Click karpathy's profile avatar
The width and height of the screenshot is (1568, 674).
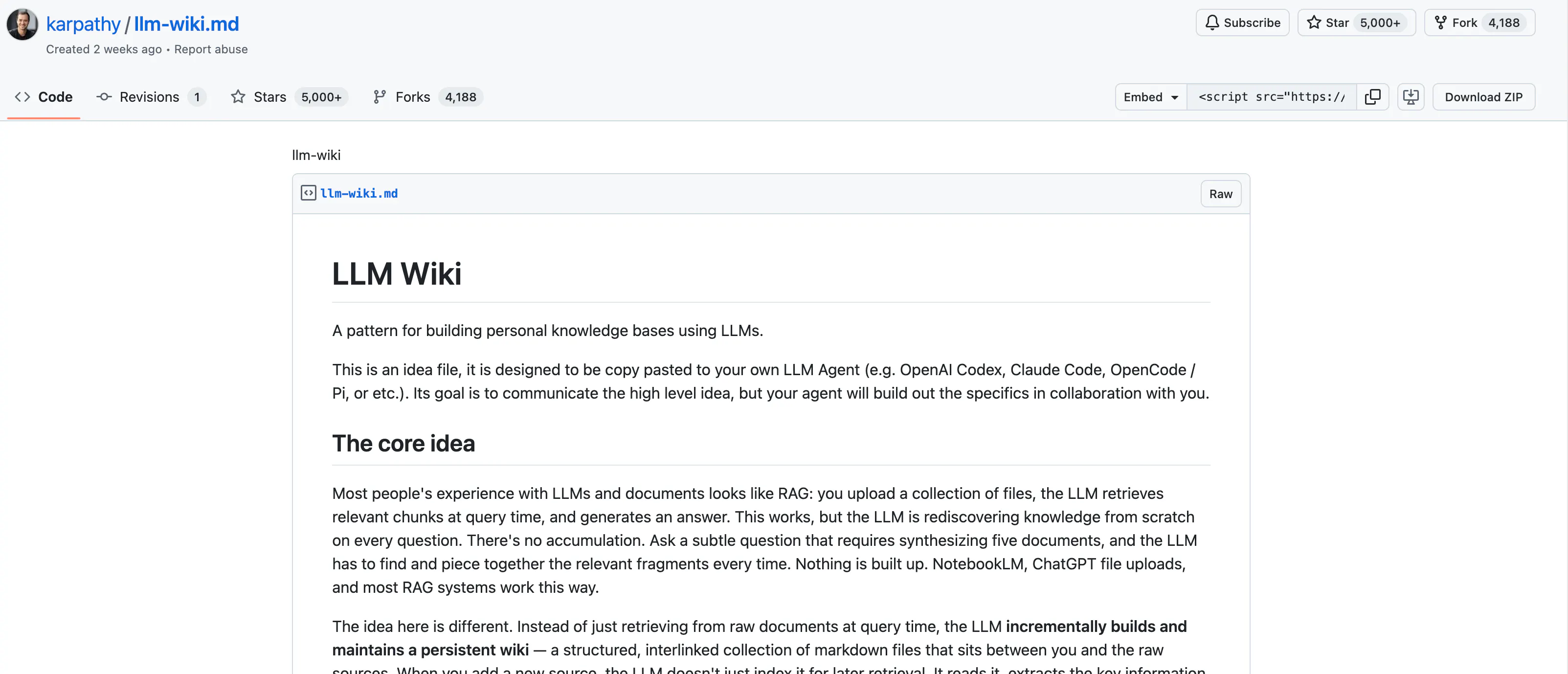[x=22, y=24]
